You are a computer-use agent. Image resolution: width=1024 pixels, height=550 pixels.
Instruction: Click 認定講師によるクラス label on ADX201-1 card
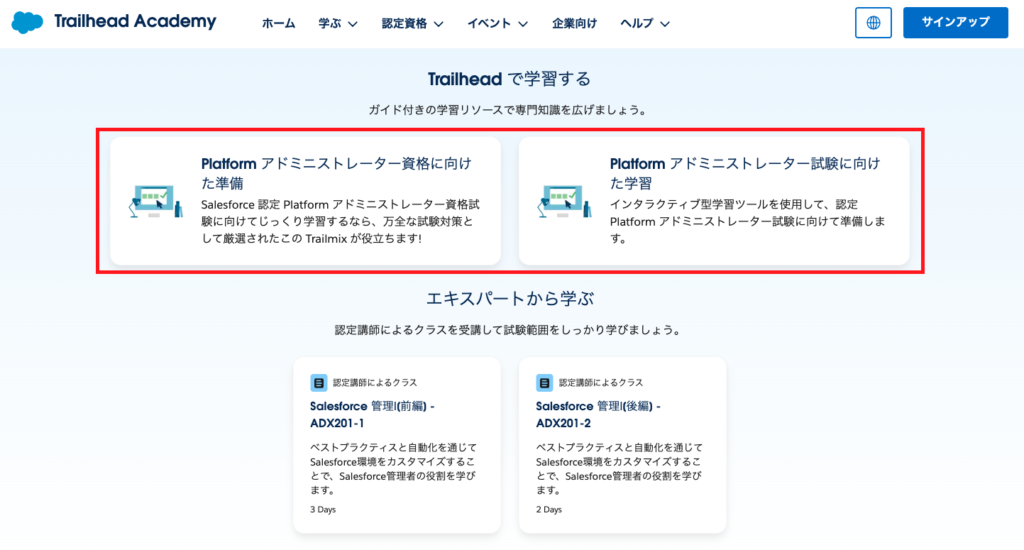[x=375, y=383]
